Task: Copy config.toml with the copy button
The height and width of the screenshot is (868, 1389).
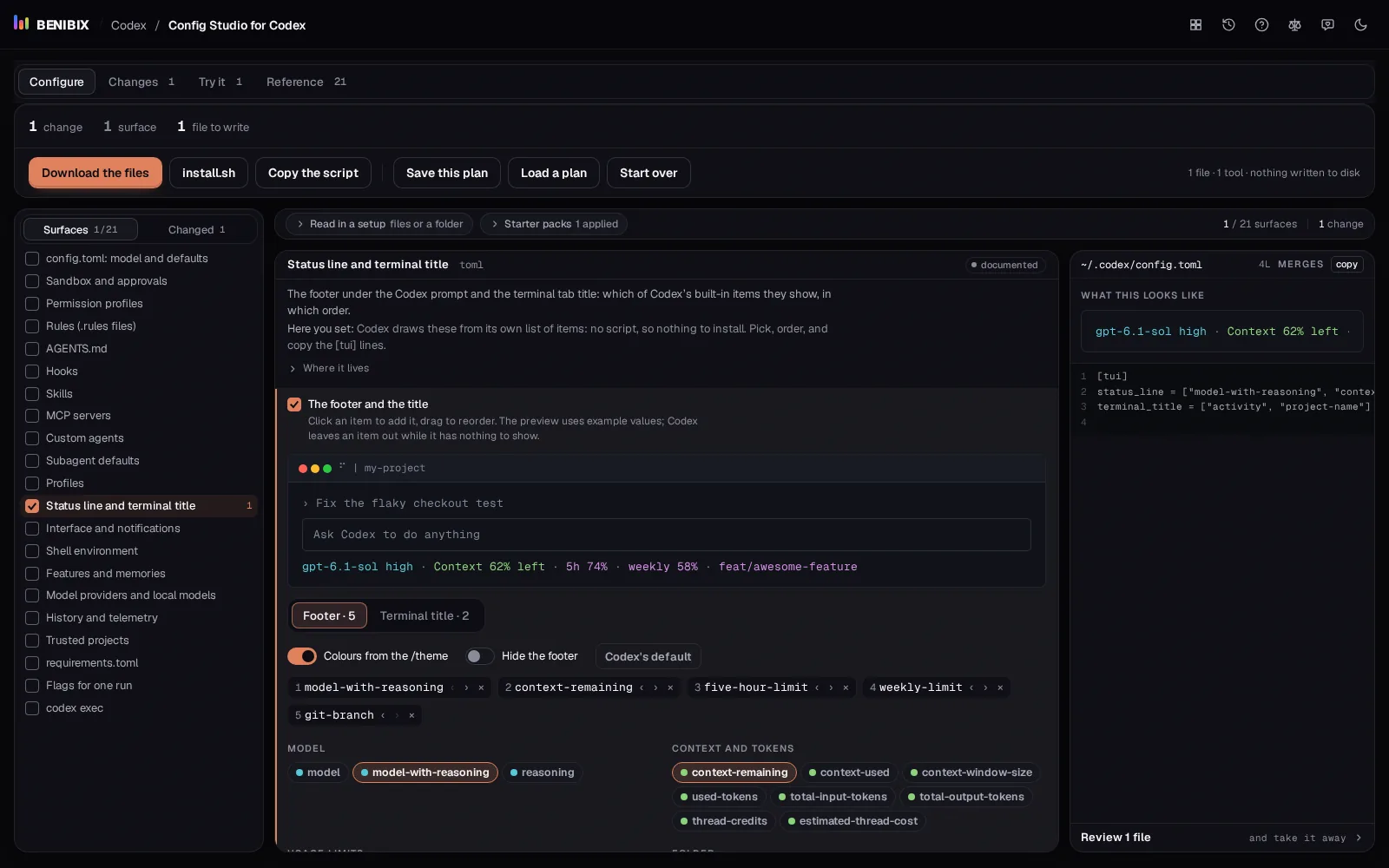Action: 1346,265
